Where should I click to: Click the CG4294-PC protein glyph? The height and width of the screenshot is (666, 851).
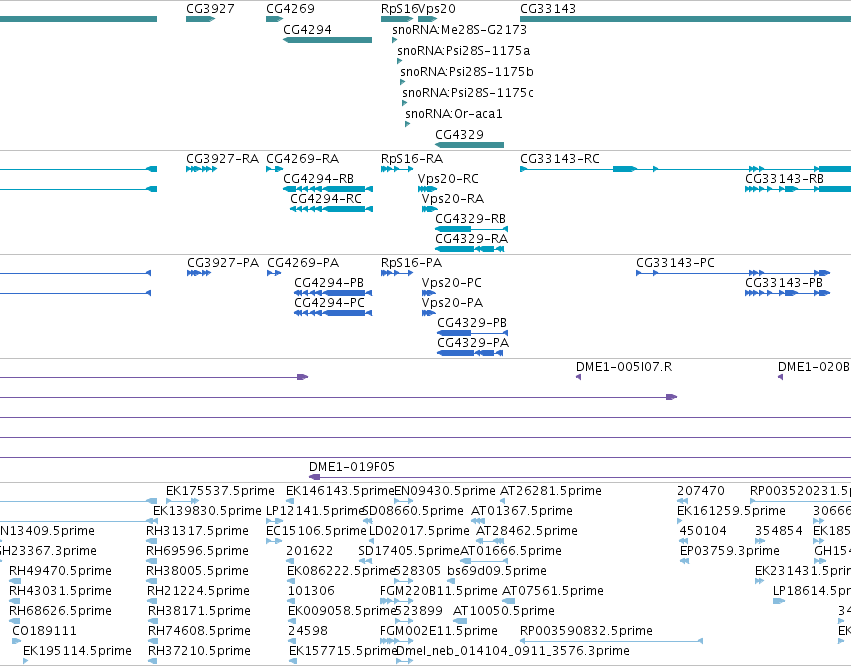(333, 313)
